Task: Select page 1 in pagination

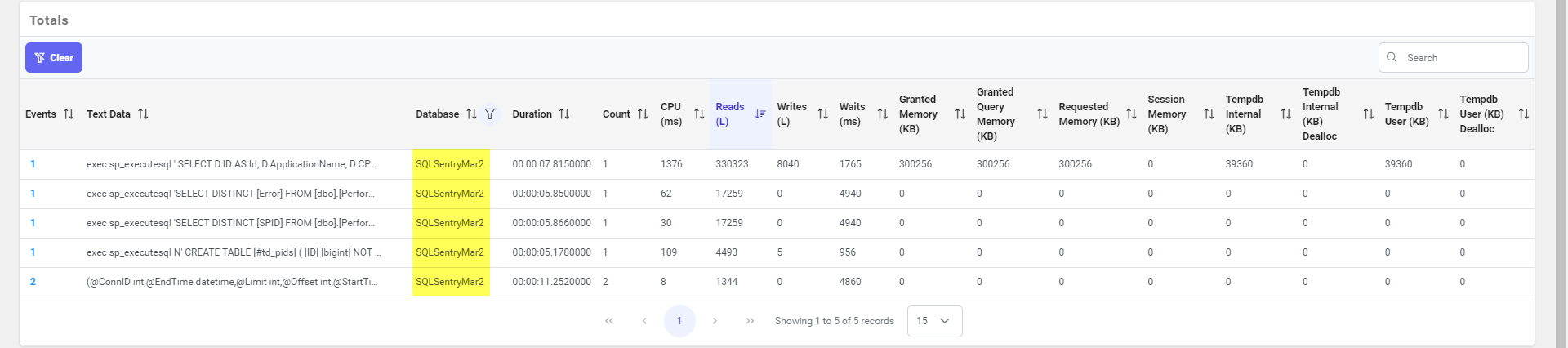Action: (x=679, y=321)
